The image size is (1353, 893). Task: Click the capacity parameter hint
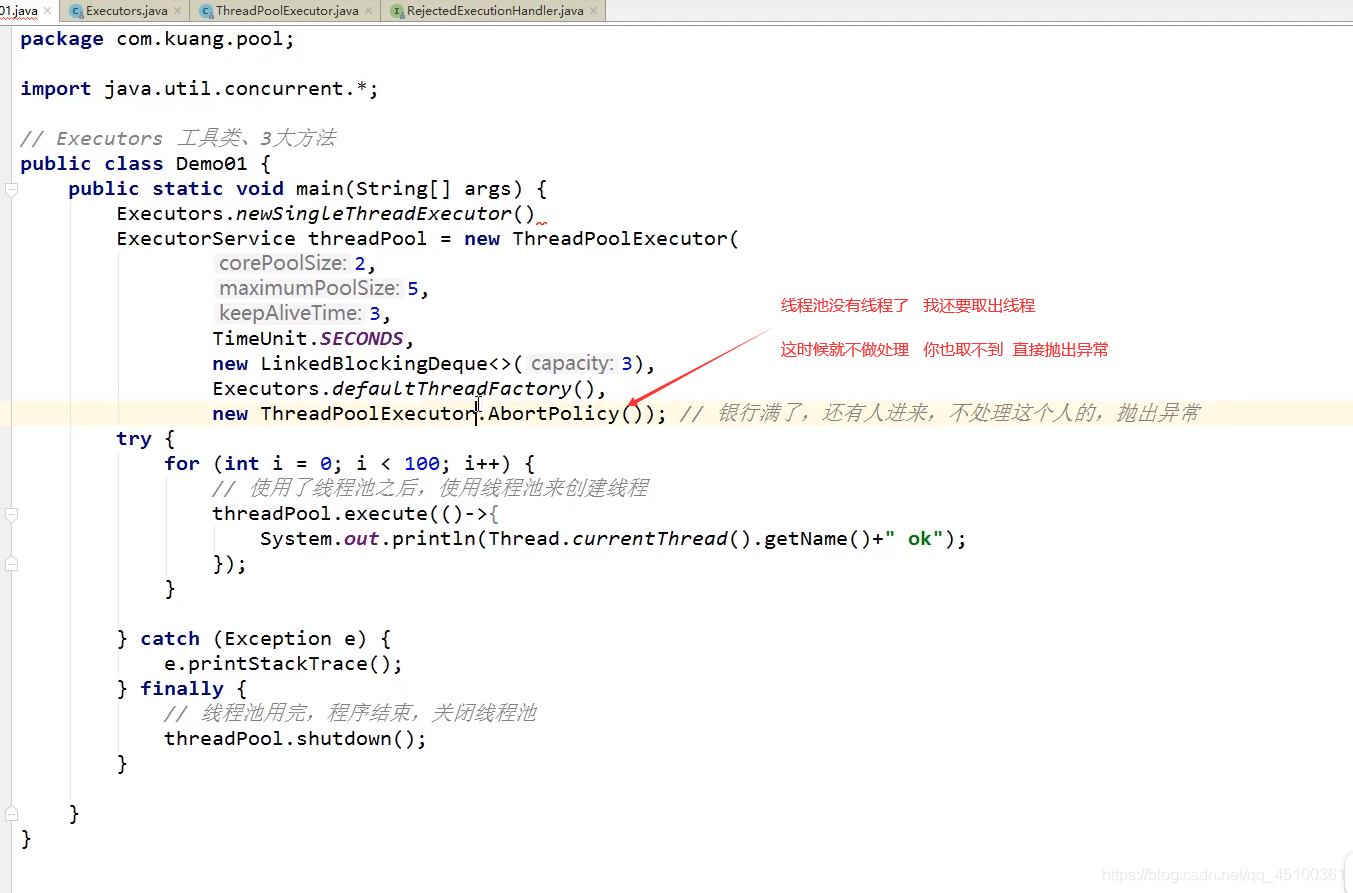(572, 364)
